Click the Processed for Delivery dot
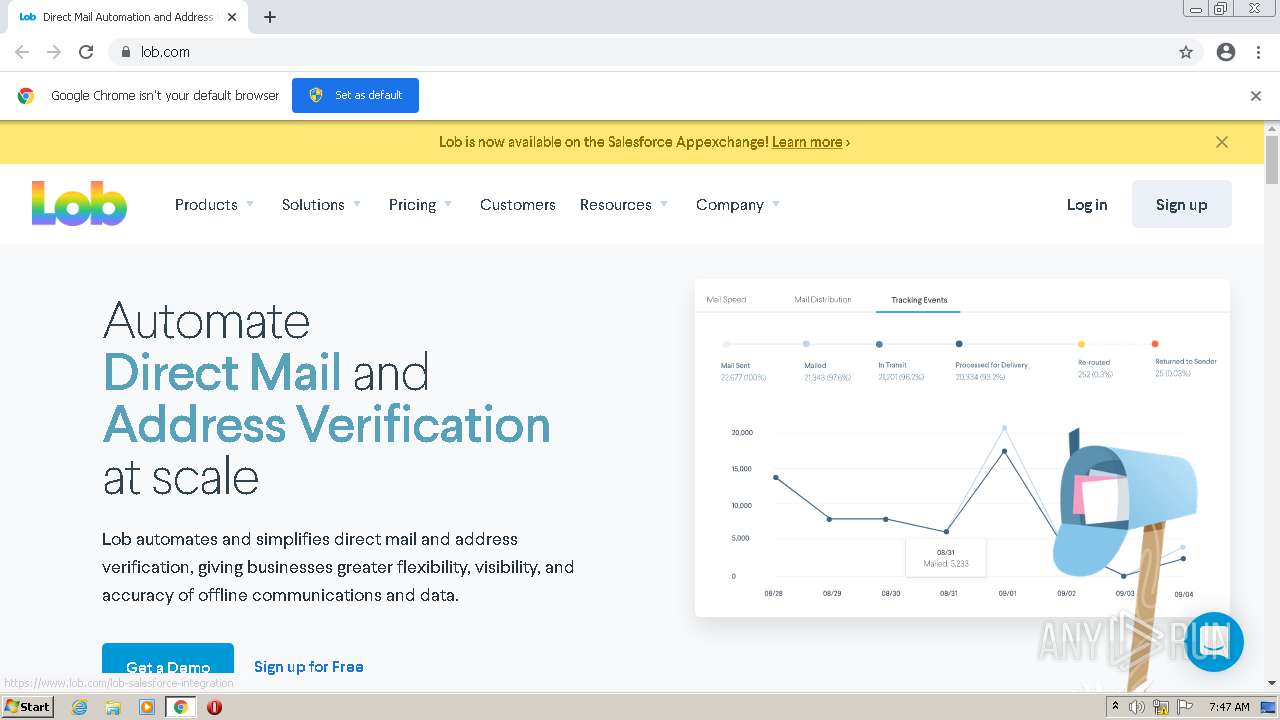 [x=959, y=344]
